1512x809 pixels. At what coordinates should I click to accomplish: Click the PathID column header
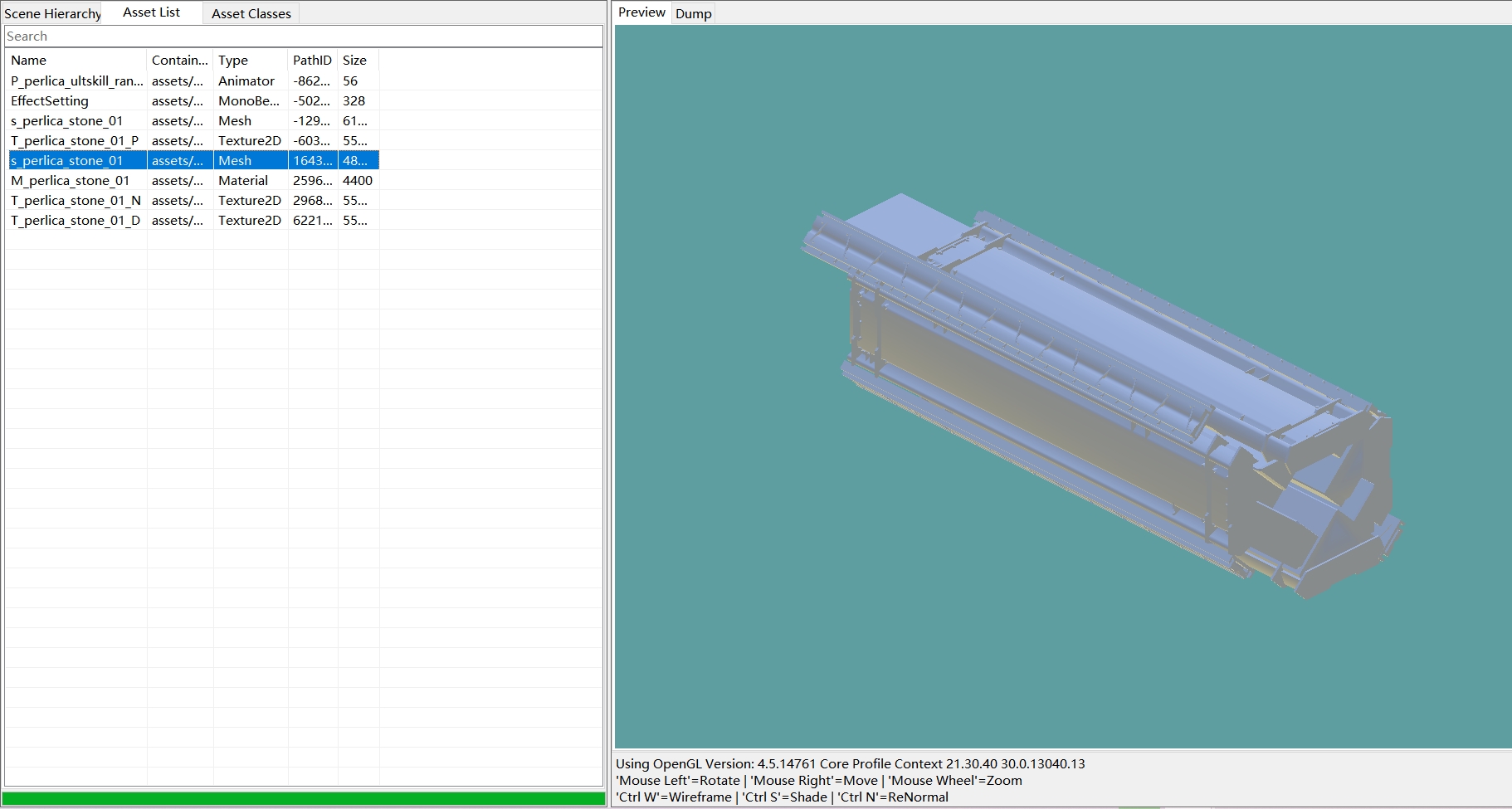(x=312, y=61)
